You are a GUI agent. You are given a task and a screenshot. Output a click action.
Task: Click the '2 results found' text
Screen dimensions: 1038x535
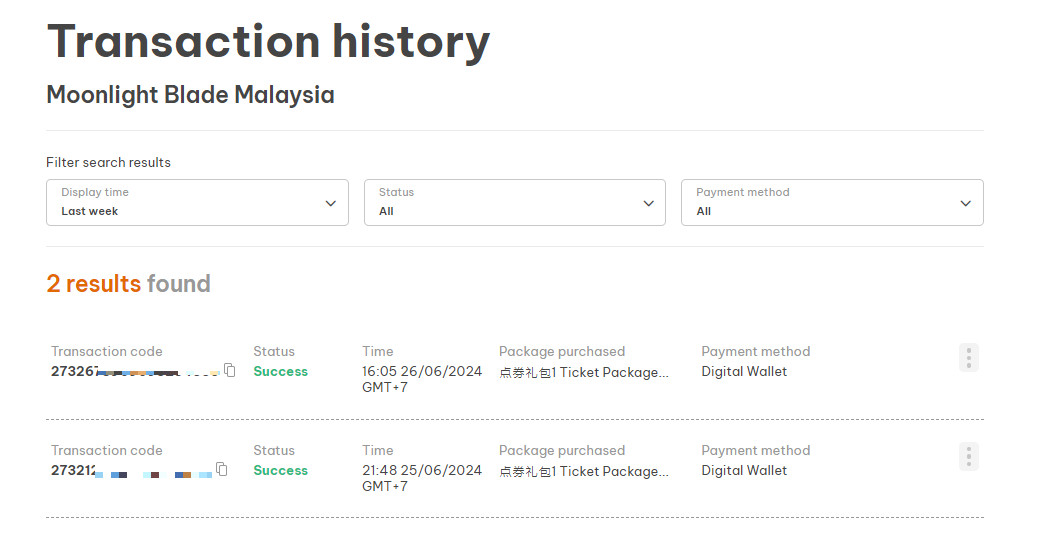tap(128, 284)
